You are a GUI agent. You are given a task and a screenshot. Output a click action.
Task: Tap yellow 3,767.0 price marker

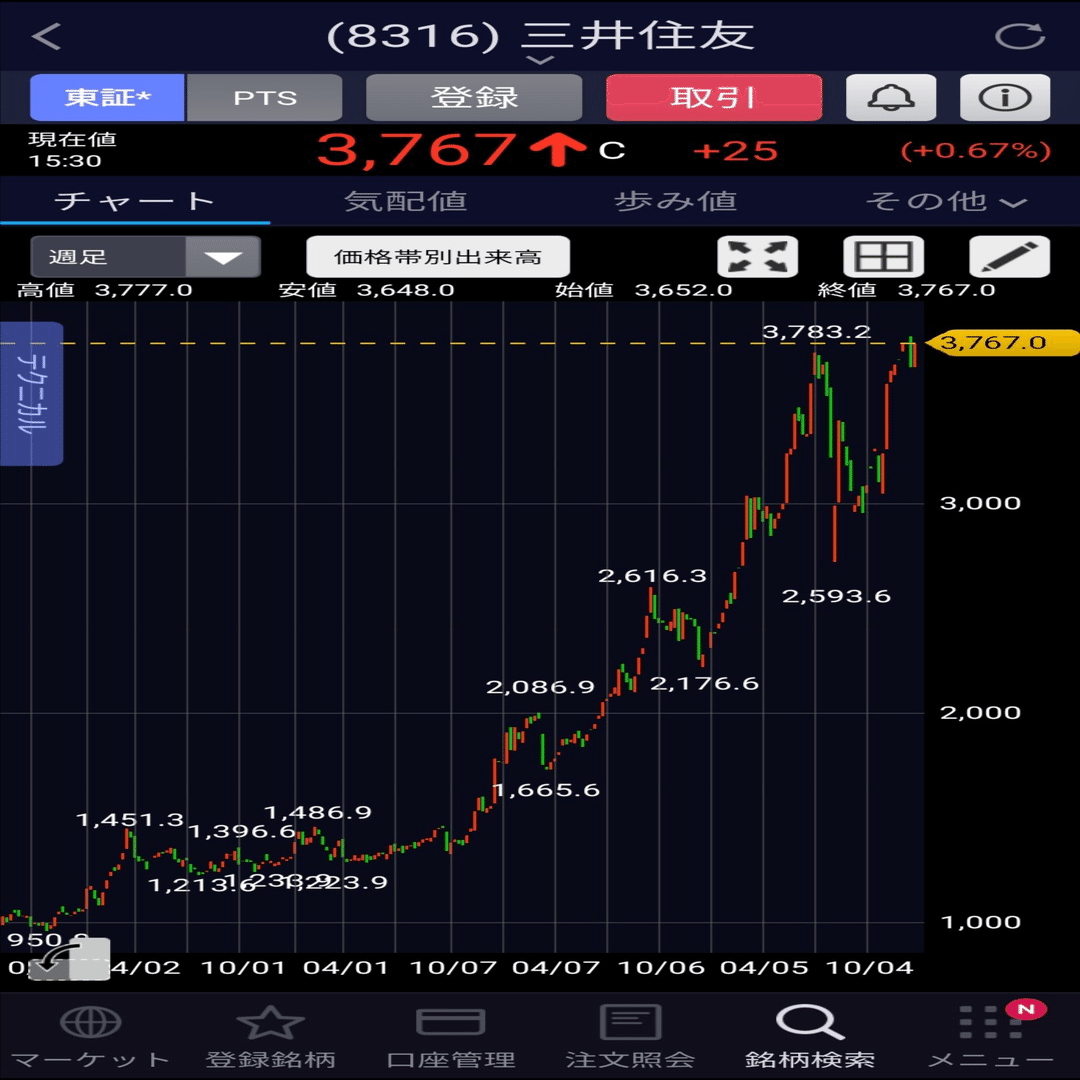point(1001,342)
